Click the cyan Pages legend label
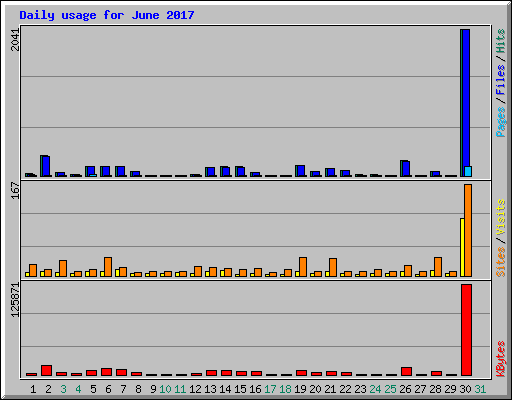This screenshot has width=512, height=400. pos(500,122)
